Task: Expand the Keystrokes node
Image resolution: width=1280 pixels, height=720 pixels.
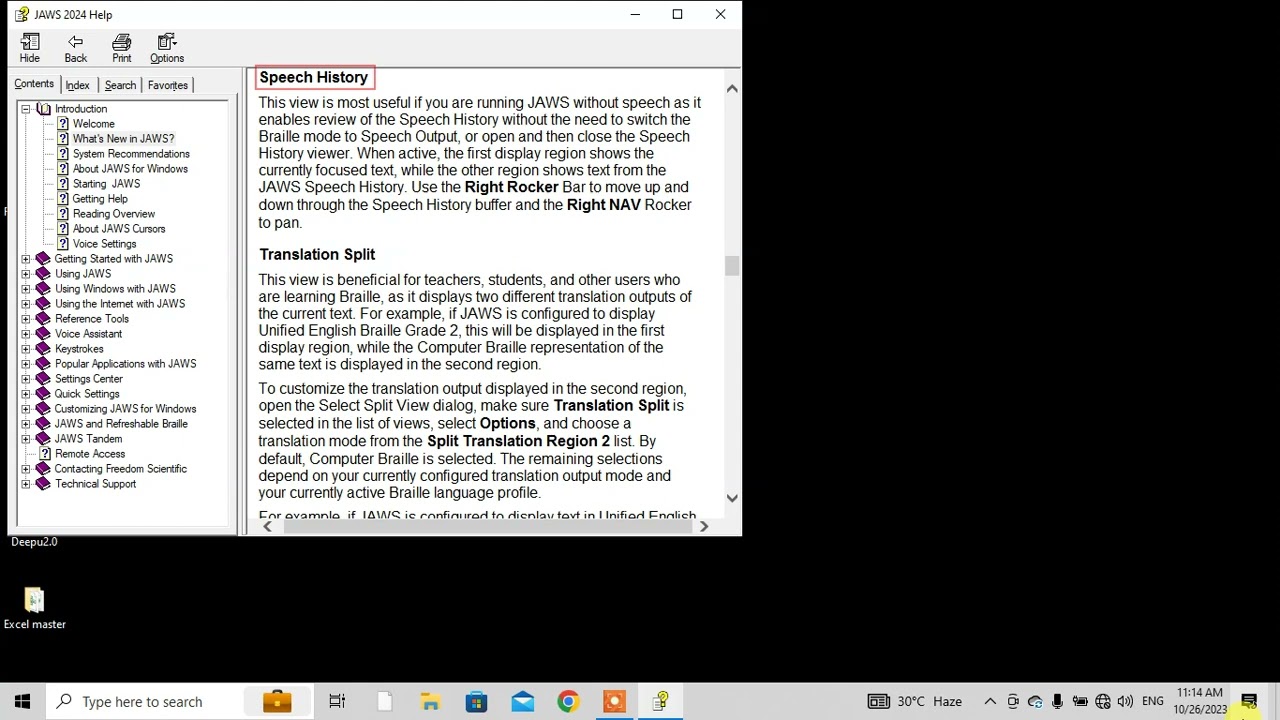Action: click(26, 349)
